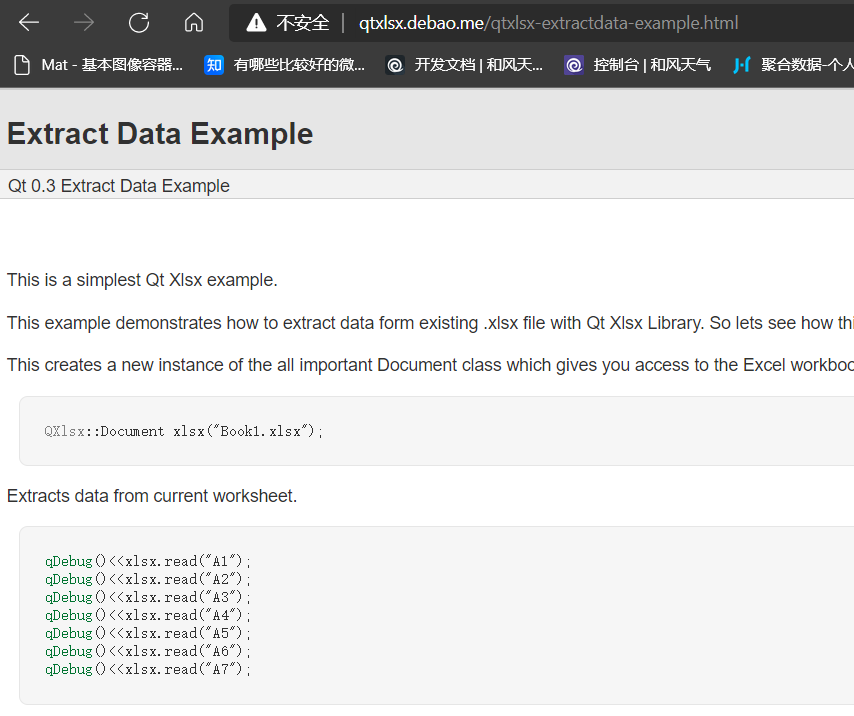The width and height of the screenshot is (854, 716).
Task: Open the "Mat - 基本图像容器" bookmark
Action: click(x=112, y=65)
